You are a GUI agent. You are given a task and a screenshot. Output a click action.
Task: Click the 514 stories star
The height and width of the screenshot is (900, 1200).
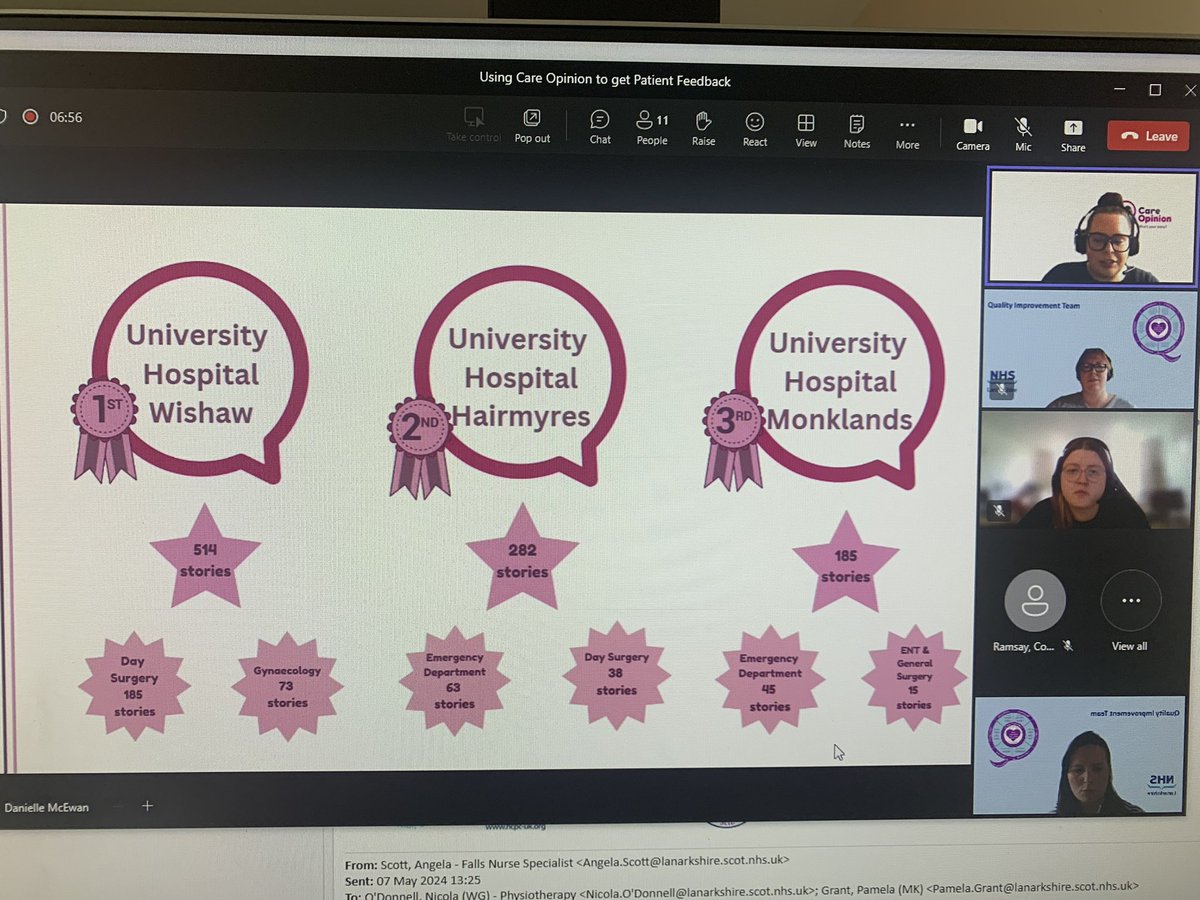pos(205,558)
